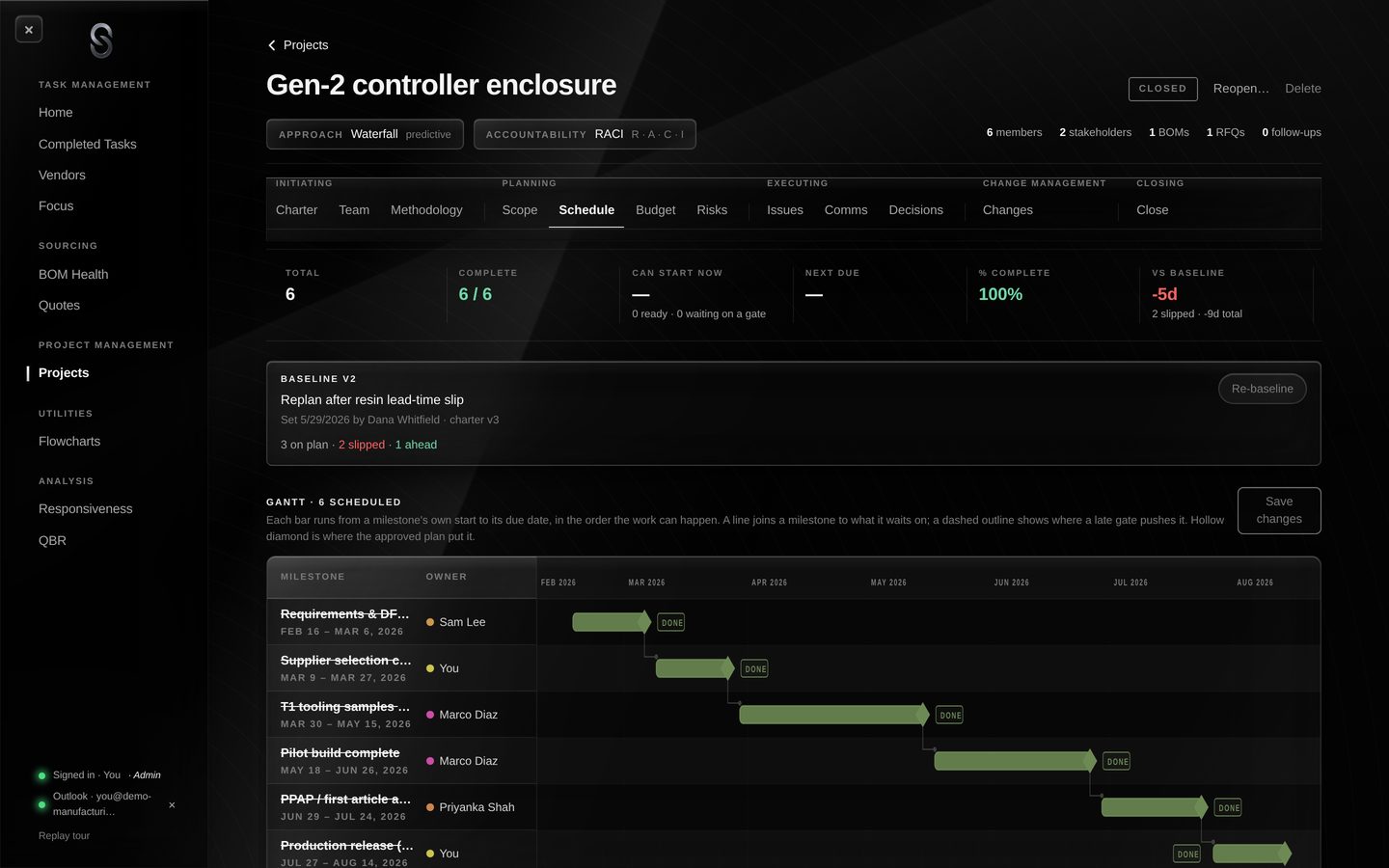Open the Changes tab
The width and height of the screenshot is (1389, 868).
click(1008, 210)
